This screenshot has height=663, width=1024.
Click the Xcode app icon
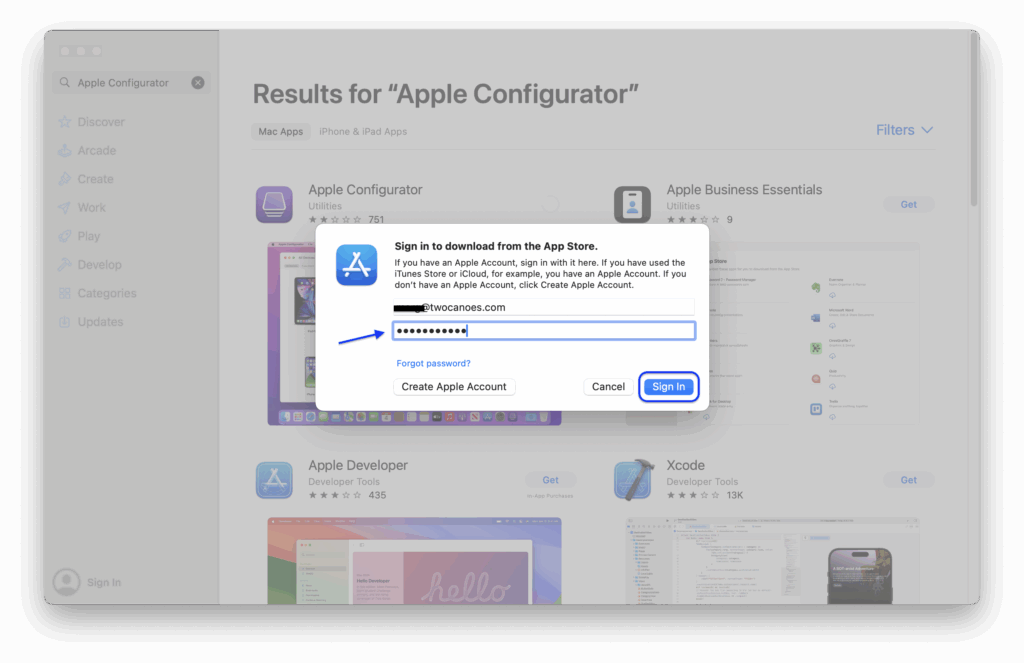pos(632,480)
